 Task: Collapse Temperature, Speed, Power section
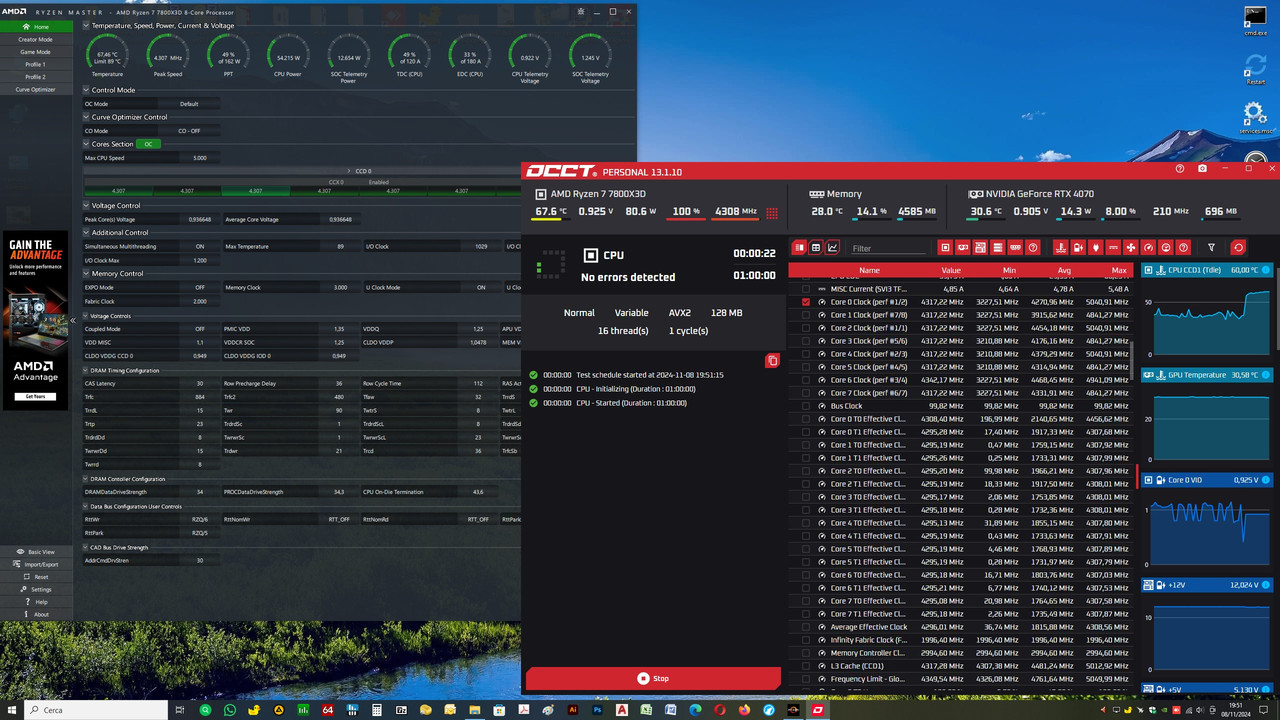coord(86,26)
